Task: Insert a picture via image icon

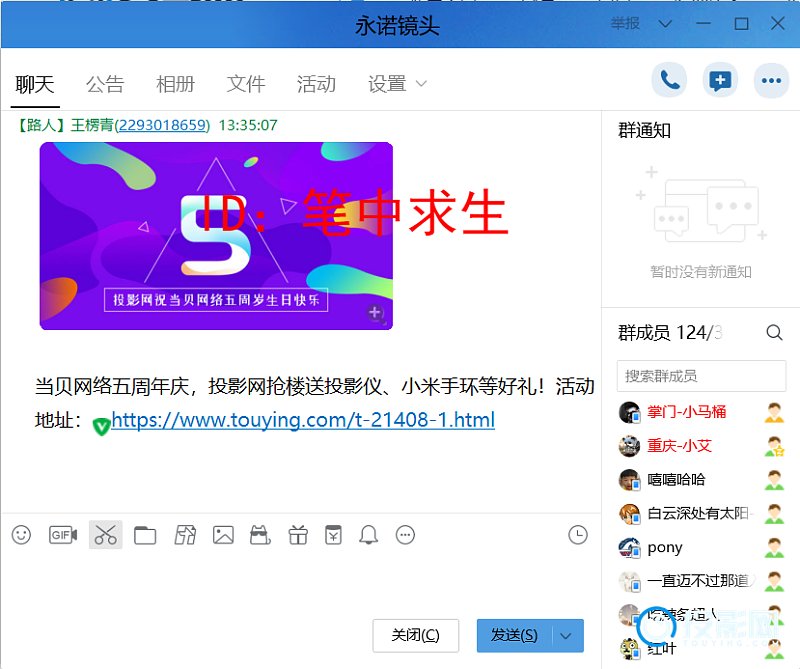Action: point(223,535)
